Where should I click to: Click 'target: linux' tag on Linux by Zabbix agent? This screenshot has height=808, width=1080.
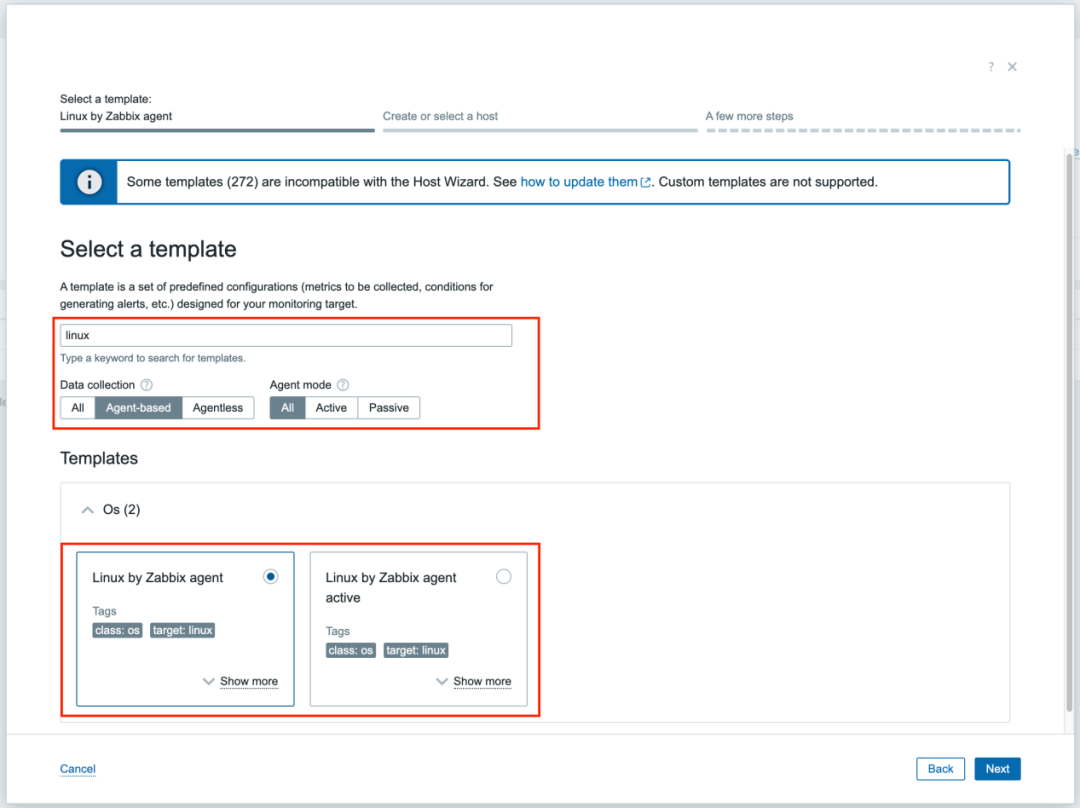183,630
